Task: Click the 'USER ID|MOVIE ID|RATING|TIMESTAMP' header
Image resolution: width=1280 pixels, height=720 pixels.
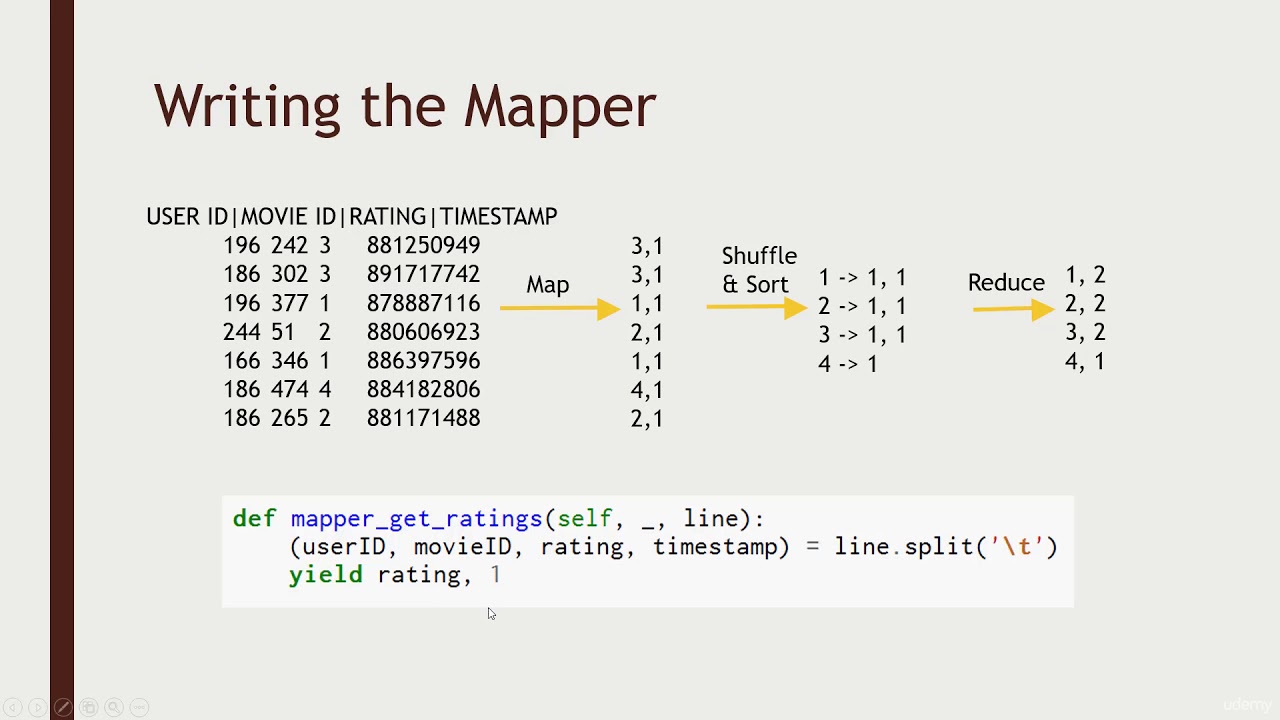Action: pos(352,216)
